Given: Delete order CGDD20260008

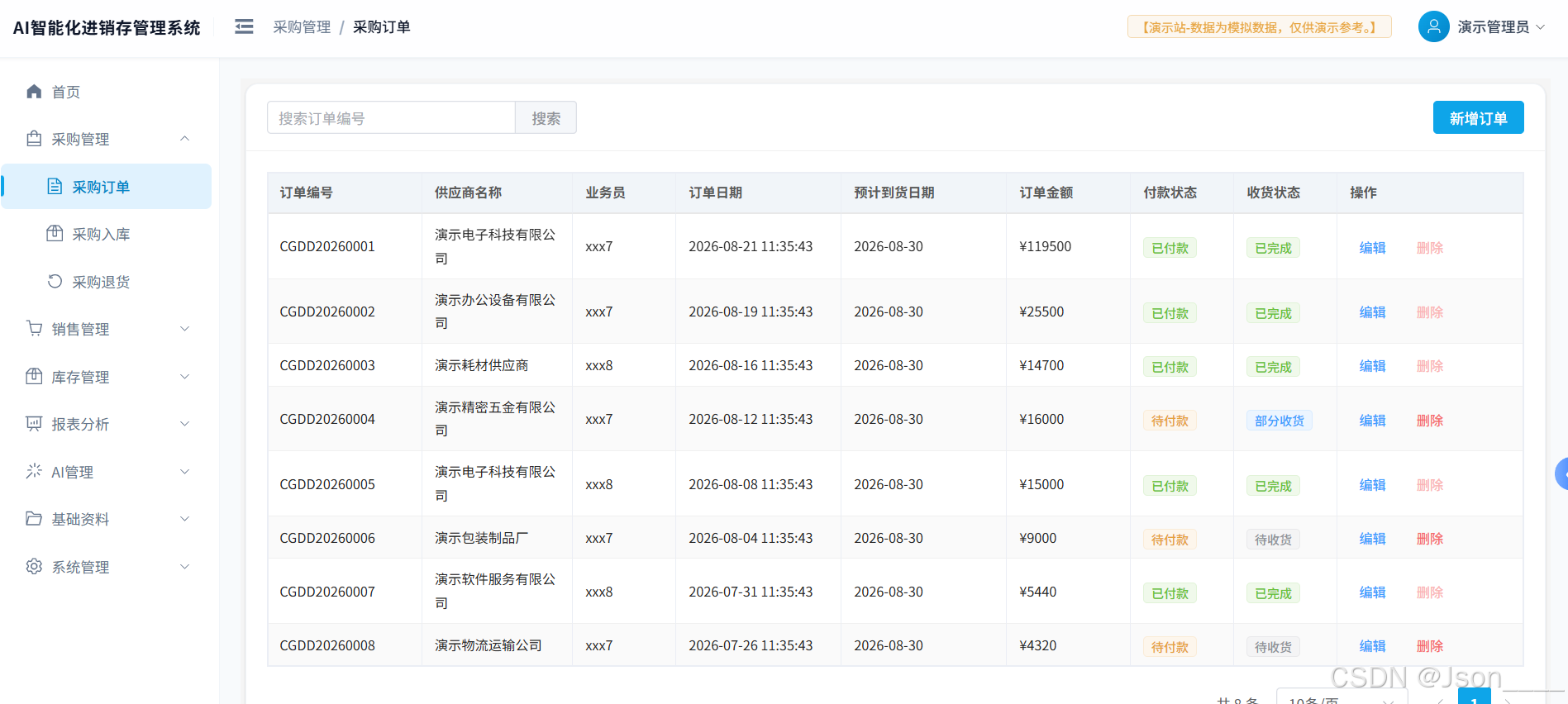Looking at the screenshot, I should click(x=1430, y=646).
